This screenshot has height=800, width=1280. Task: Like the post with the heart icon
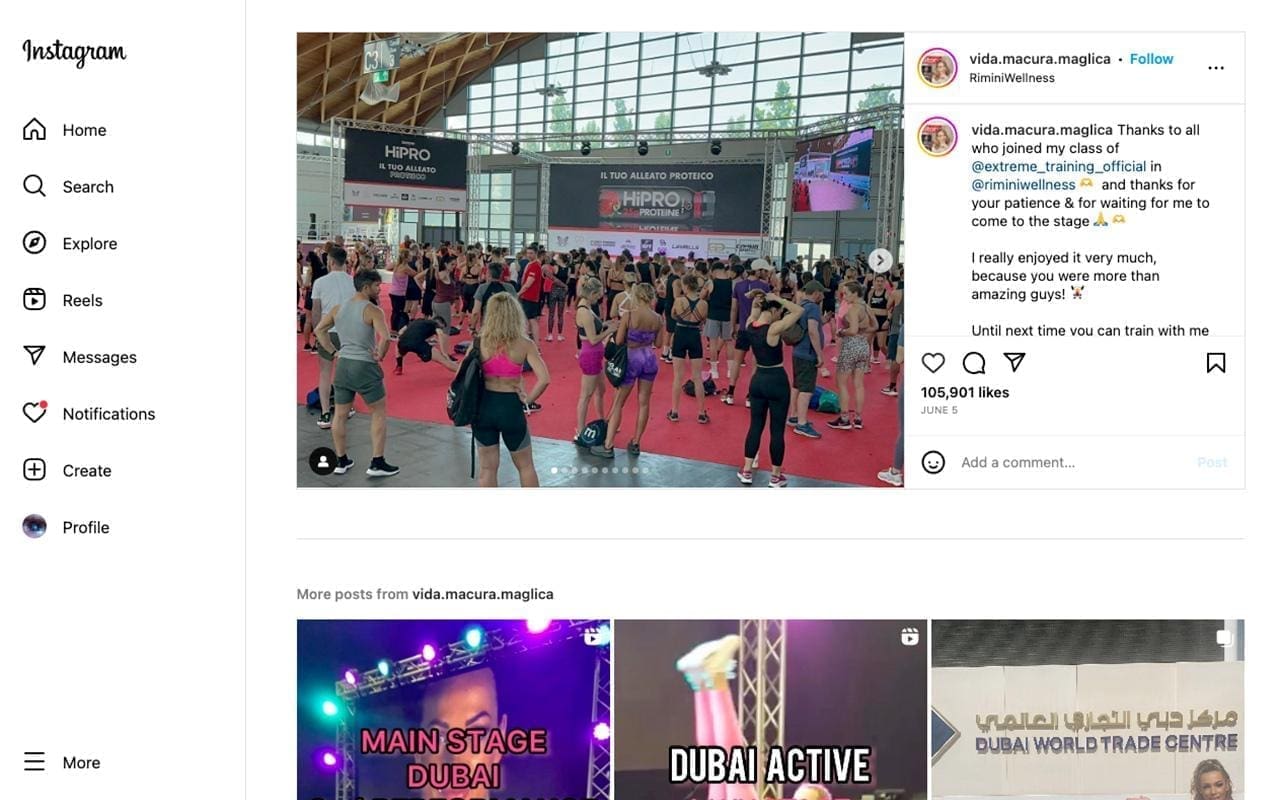point(933,363)
